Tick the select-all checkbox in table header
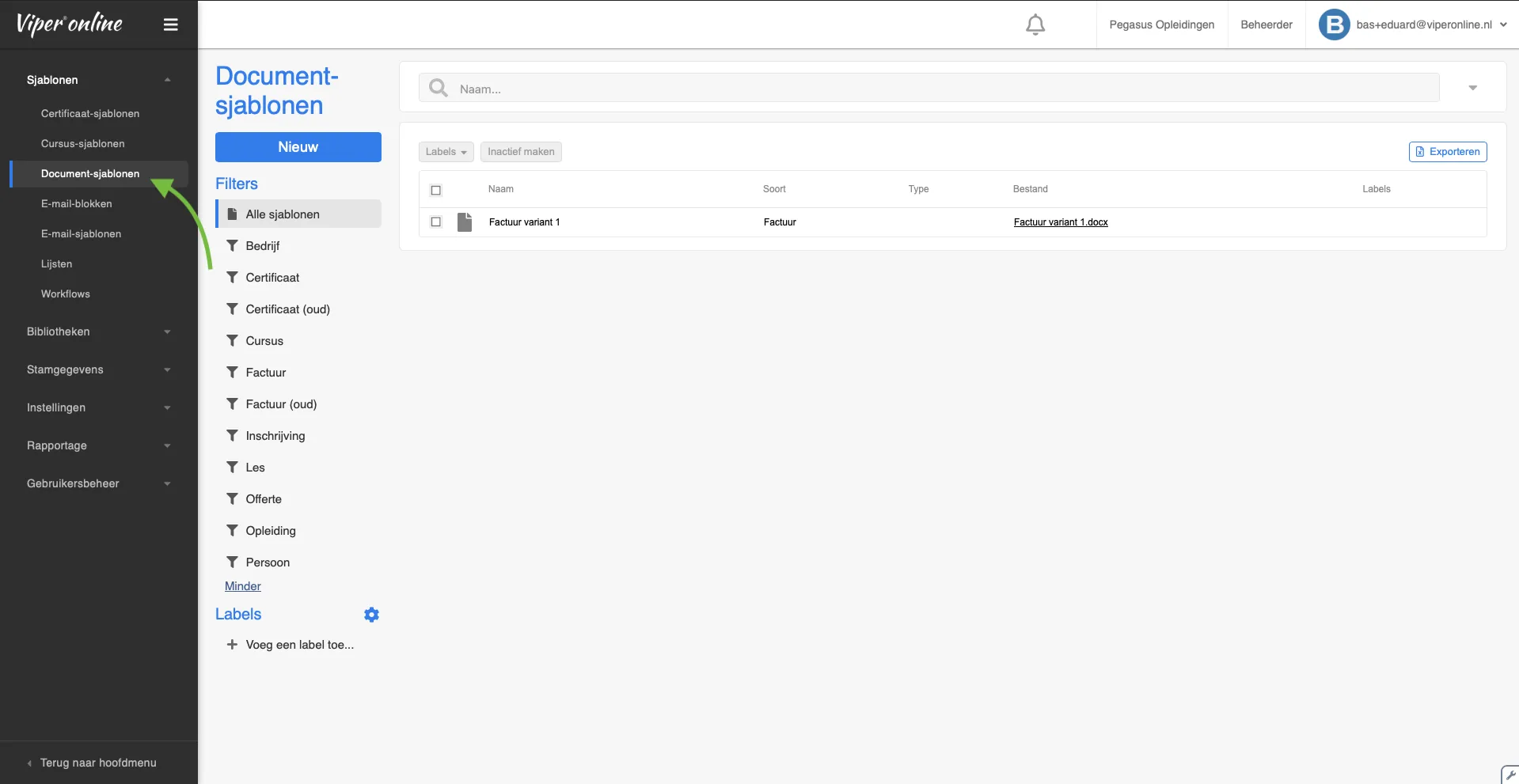Image resolution: width=1519 pixels, height=784 pixels. [x=435, y=190]
